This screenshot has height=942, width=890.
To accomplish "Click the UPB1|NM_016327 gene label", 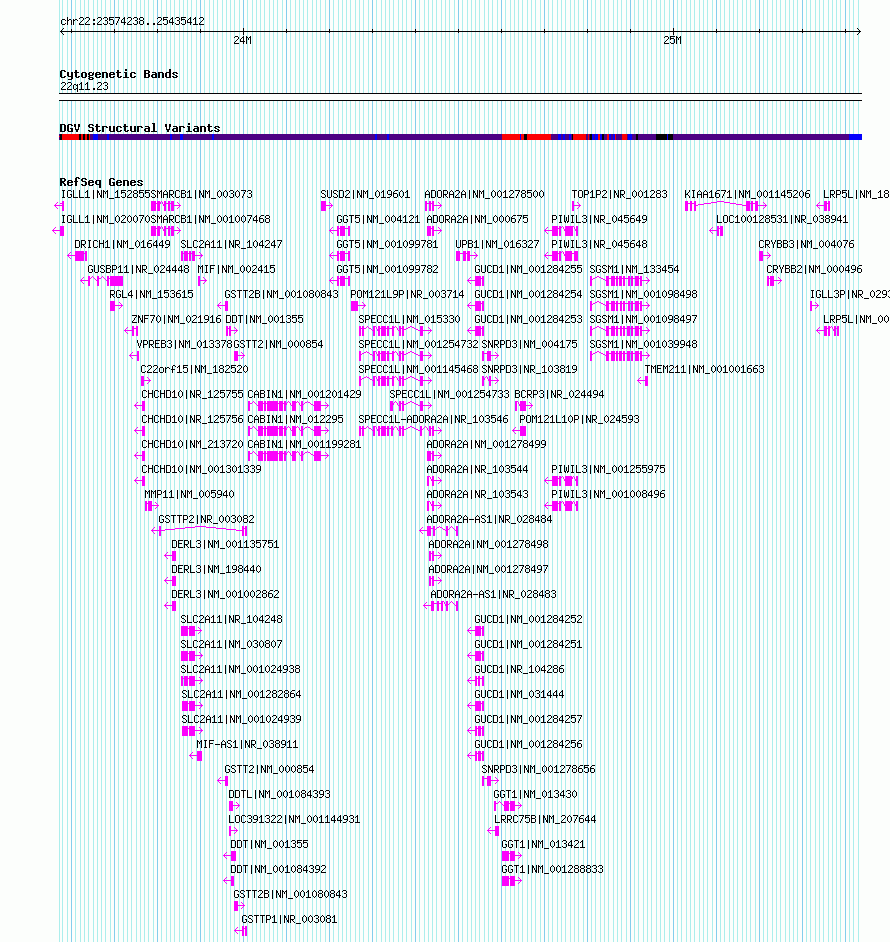I will tap(497, 244).
